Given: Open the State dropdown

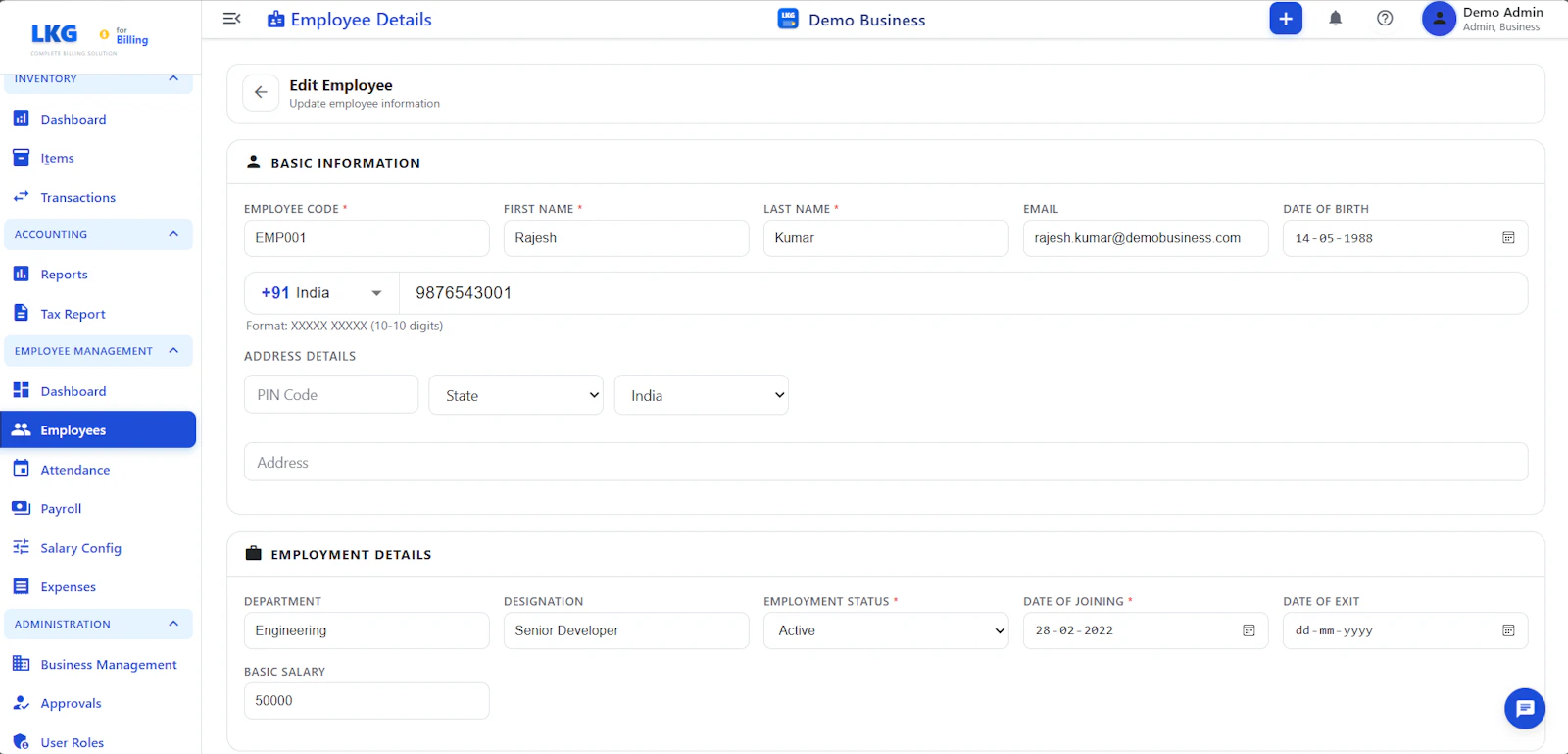Looking at the screenshot, I should tap(515, 395).
